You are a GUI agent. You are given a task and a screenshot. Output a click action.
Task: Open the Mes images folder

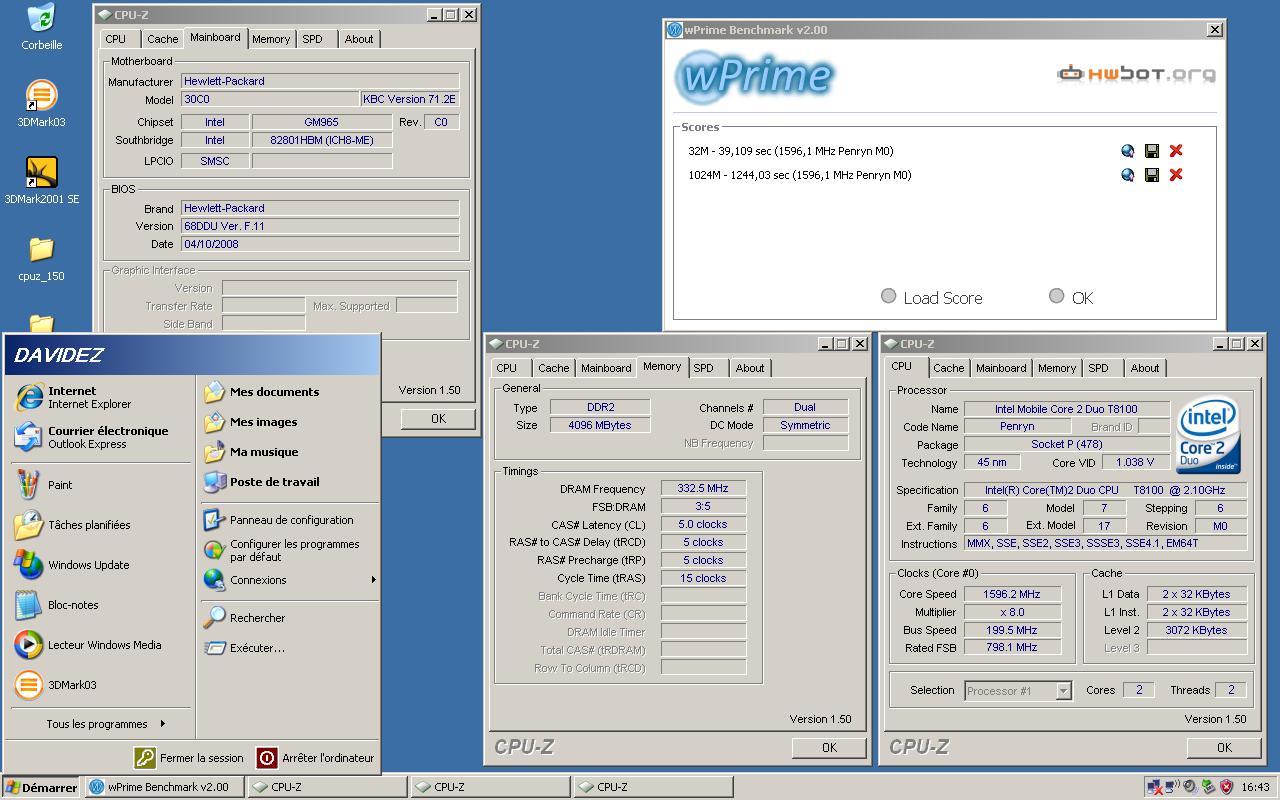pyautogui.click(x=288, y=422)
